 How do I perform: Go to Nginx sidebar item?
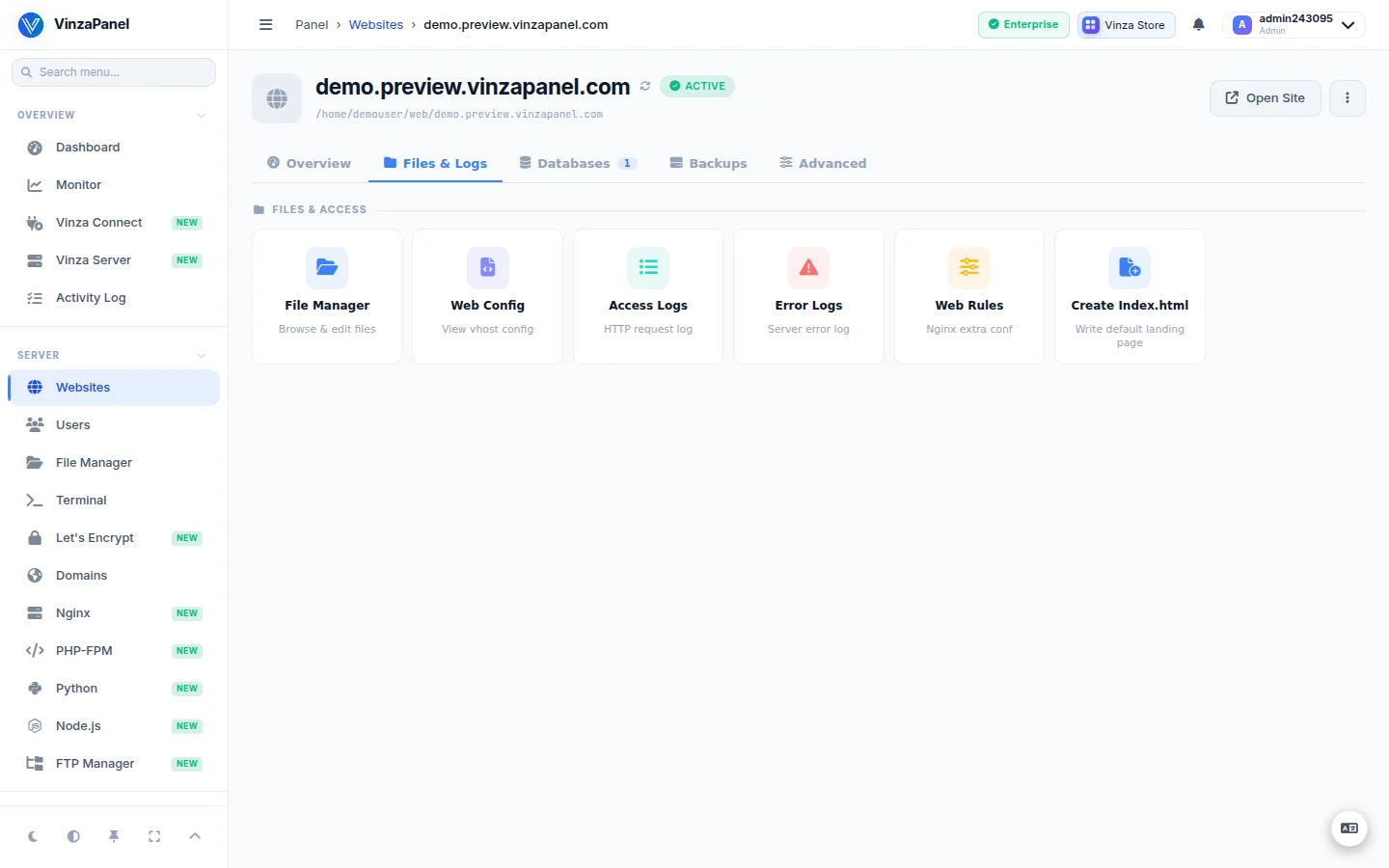(114, 613)
